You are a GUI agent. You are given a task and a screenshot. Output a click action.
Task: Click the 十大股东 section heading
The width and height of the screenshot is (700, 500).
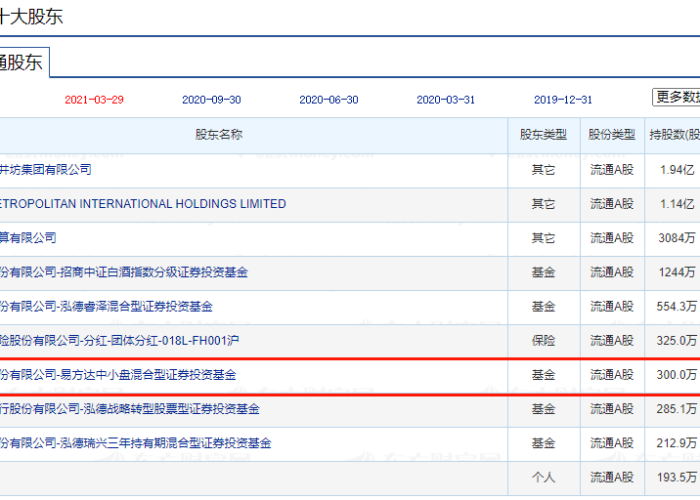(30, 17)
